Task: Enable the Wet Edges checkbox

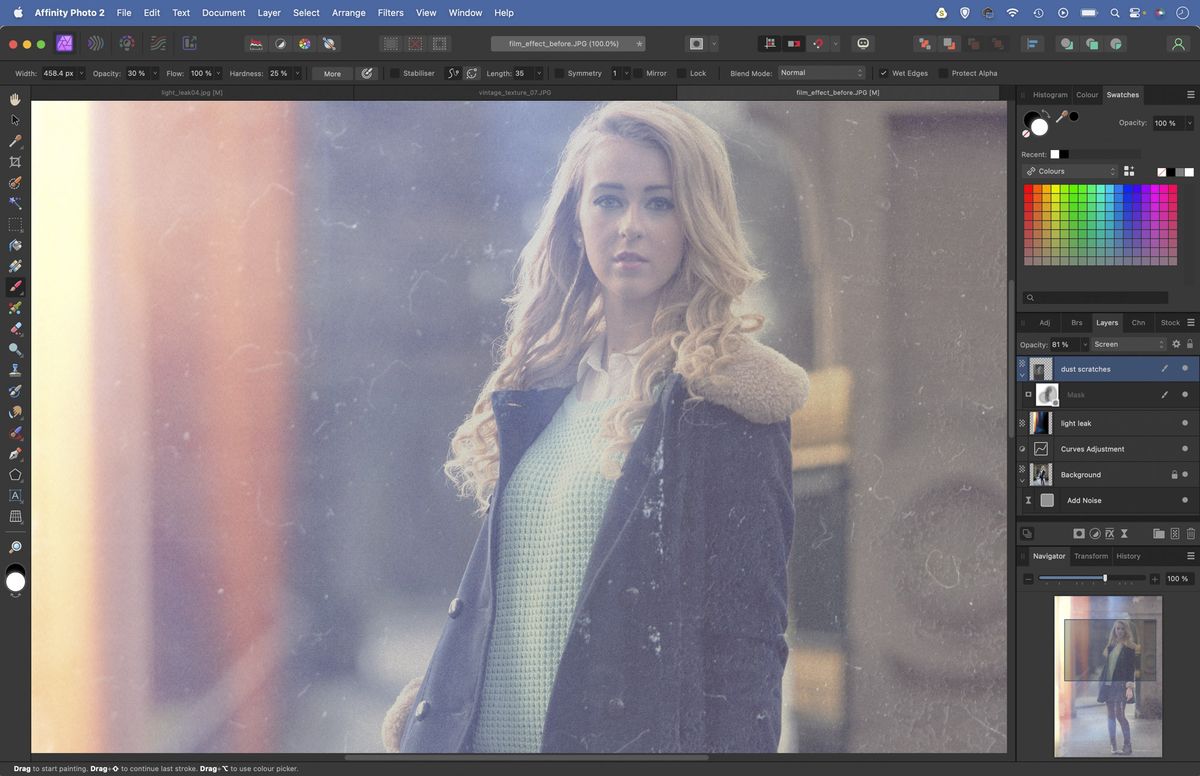Action: [884, 72]
